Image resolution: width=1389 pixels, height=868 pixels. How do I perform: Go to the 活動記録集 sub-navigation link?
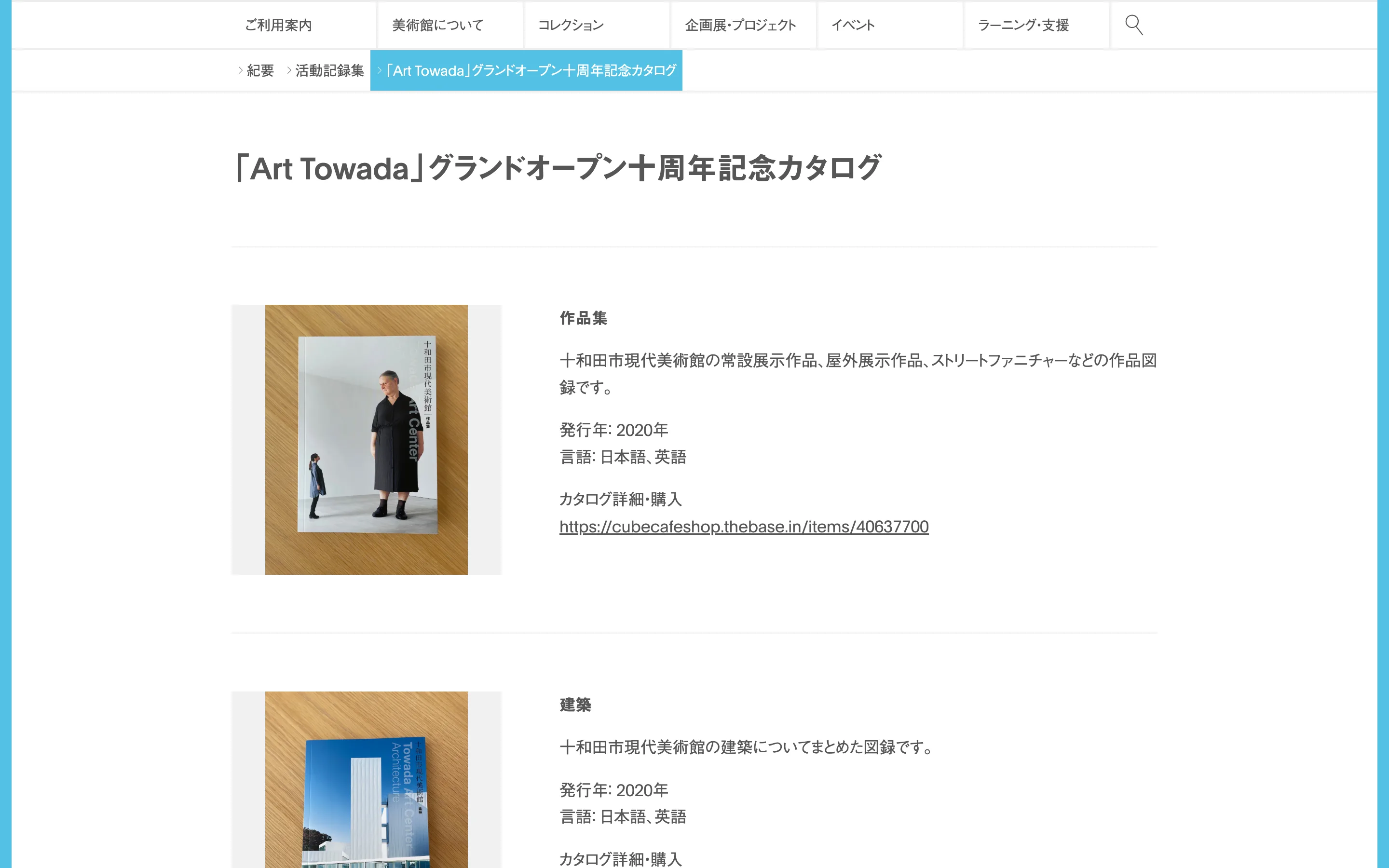pyautogui.click(x=326, y=70)
